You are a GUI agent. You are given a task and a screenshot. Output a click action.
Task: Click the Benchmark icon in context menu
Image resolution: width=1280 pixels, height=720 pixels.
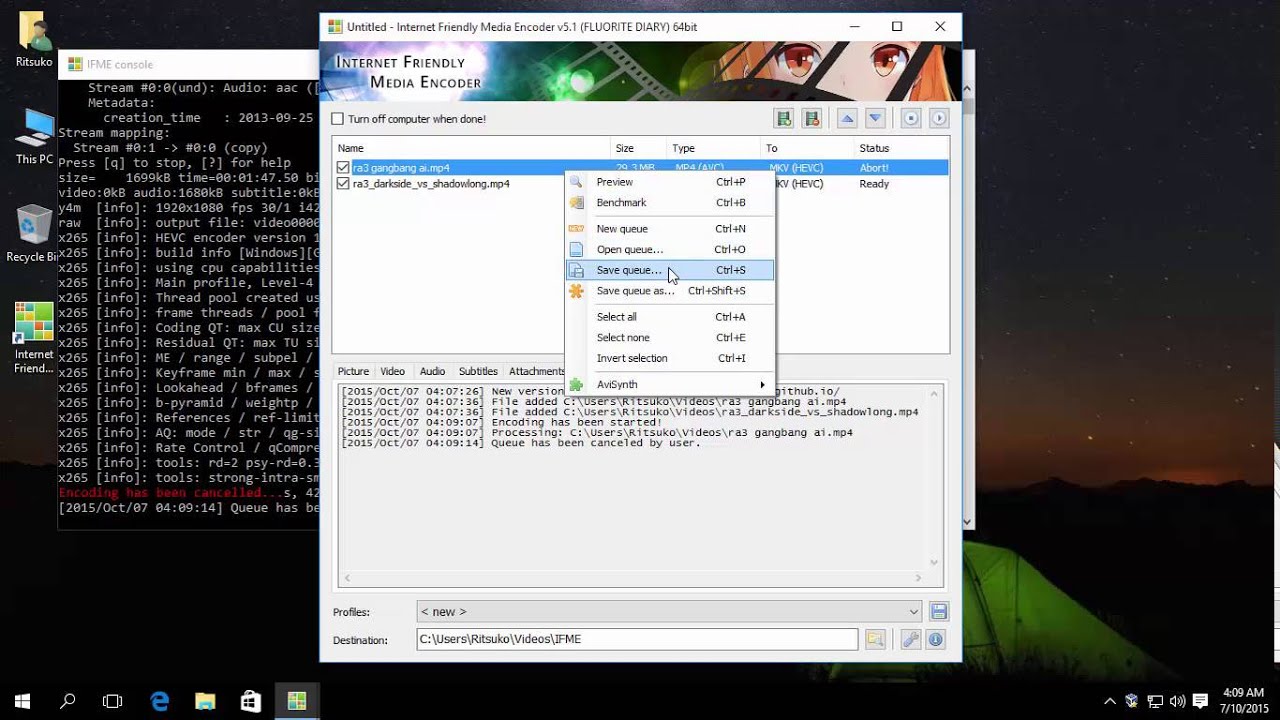pos(576,202)
